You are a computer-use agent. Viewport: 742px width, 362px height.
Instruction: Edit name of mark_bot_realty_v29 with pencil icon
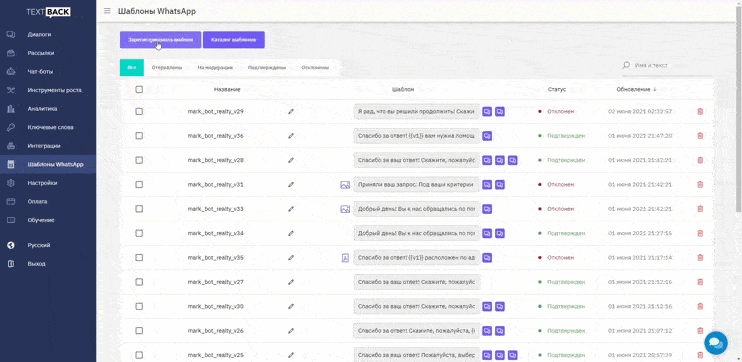tap(291, 112)
